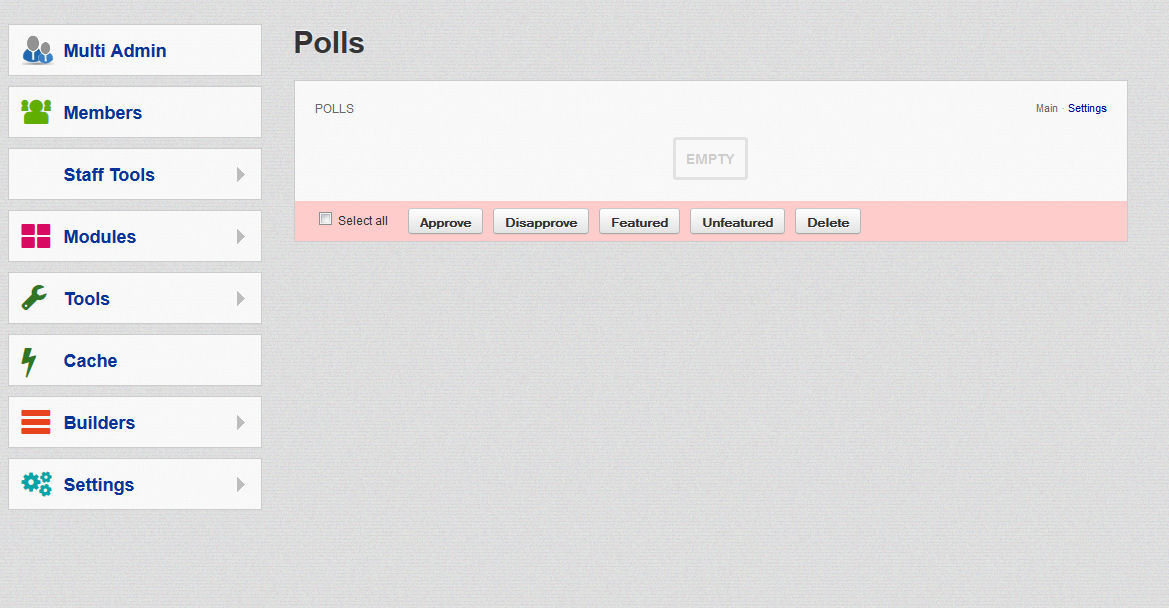
Task: Click the Cache lightning bolt icon
Action: (29, 361)
